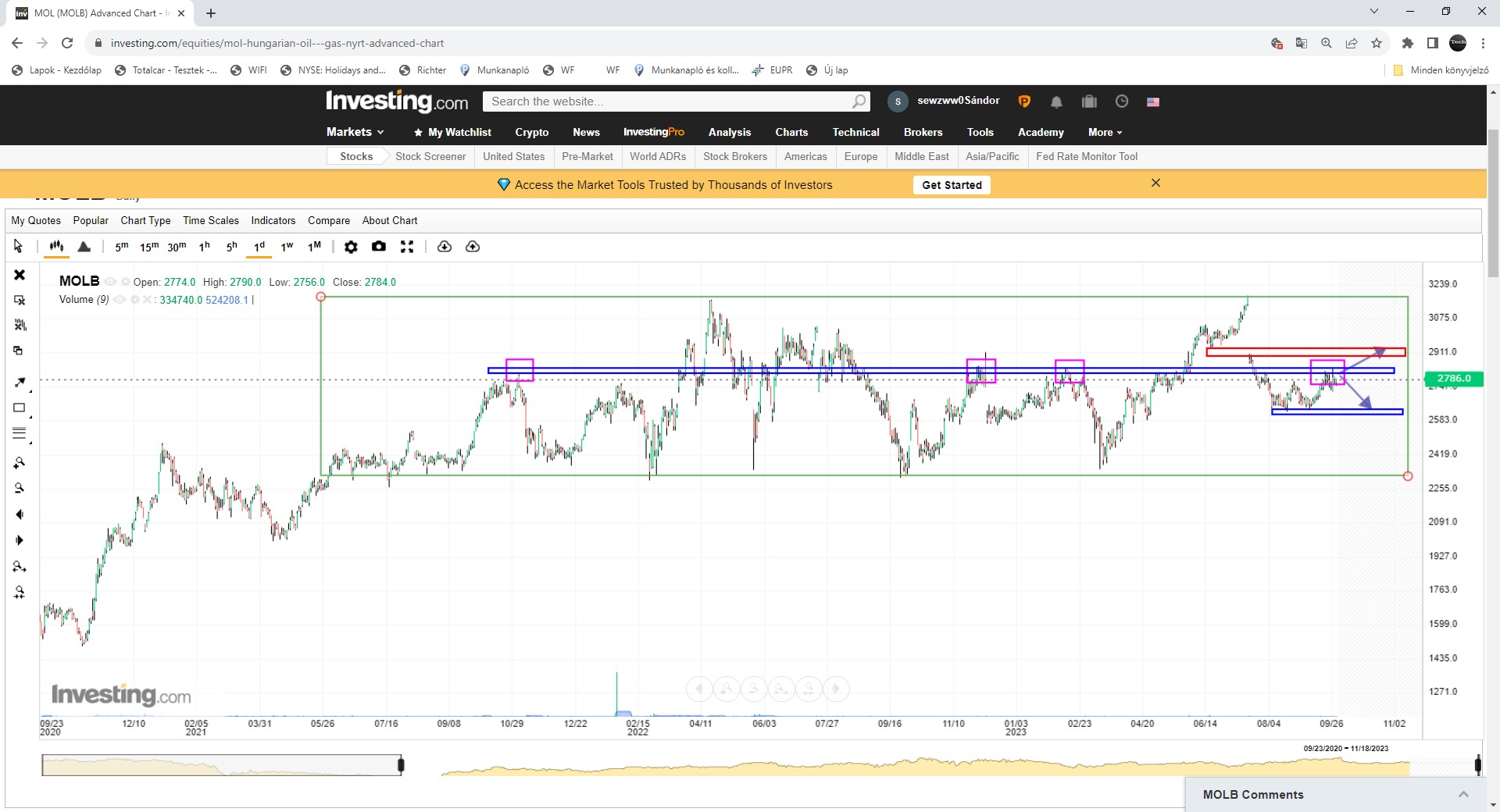Close the drawing toolbar with X icon
Image resolution: width=1500 pixels, height=812 pixels.
click(20, 275)
